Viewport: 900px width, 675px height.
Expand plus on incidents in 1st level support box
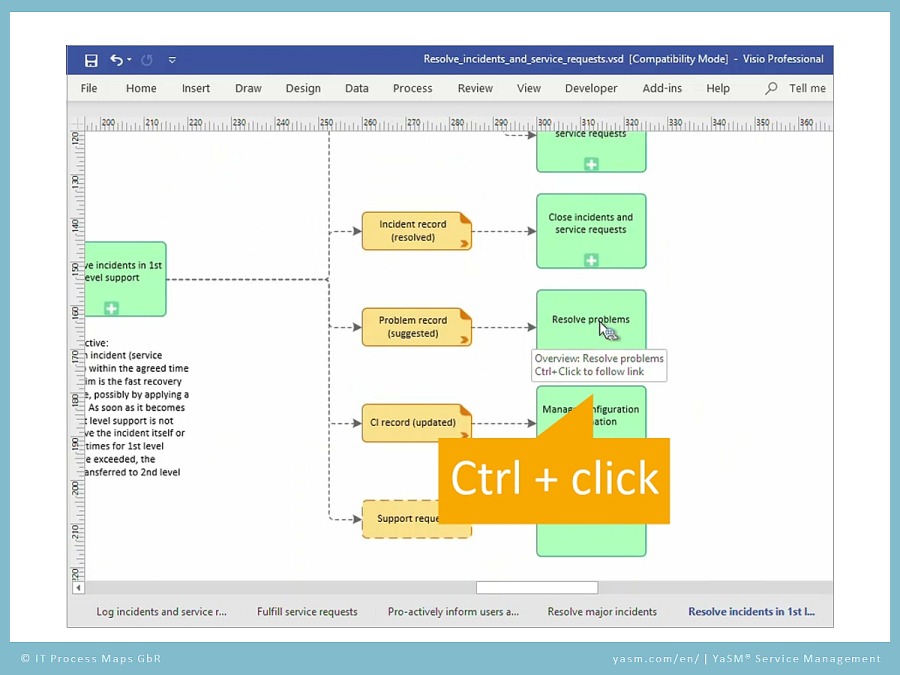[x=111, y=308]
